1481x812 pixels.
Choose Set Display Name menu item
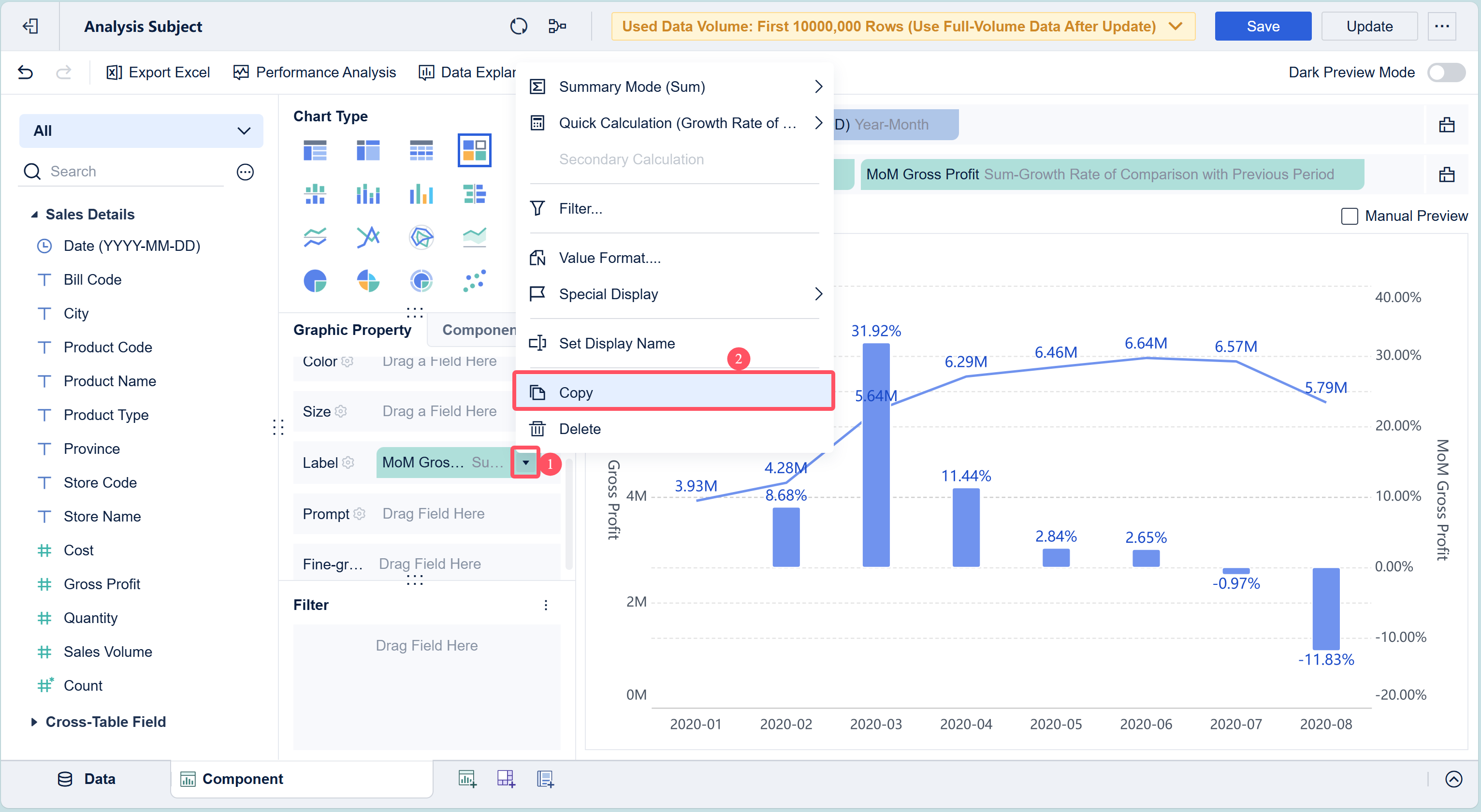point(675,343)
